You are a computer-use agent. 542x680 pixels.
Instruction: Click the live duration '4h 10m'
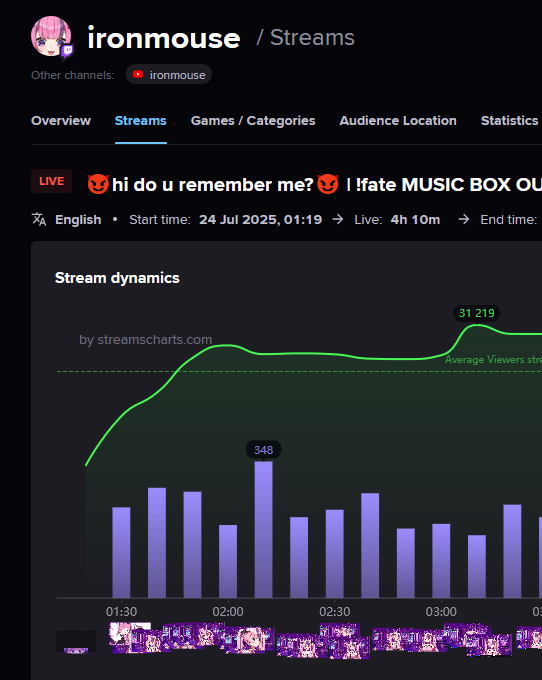pos(415,219)
